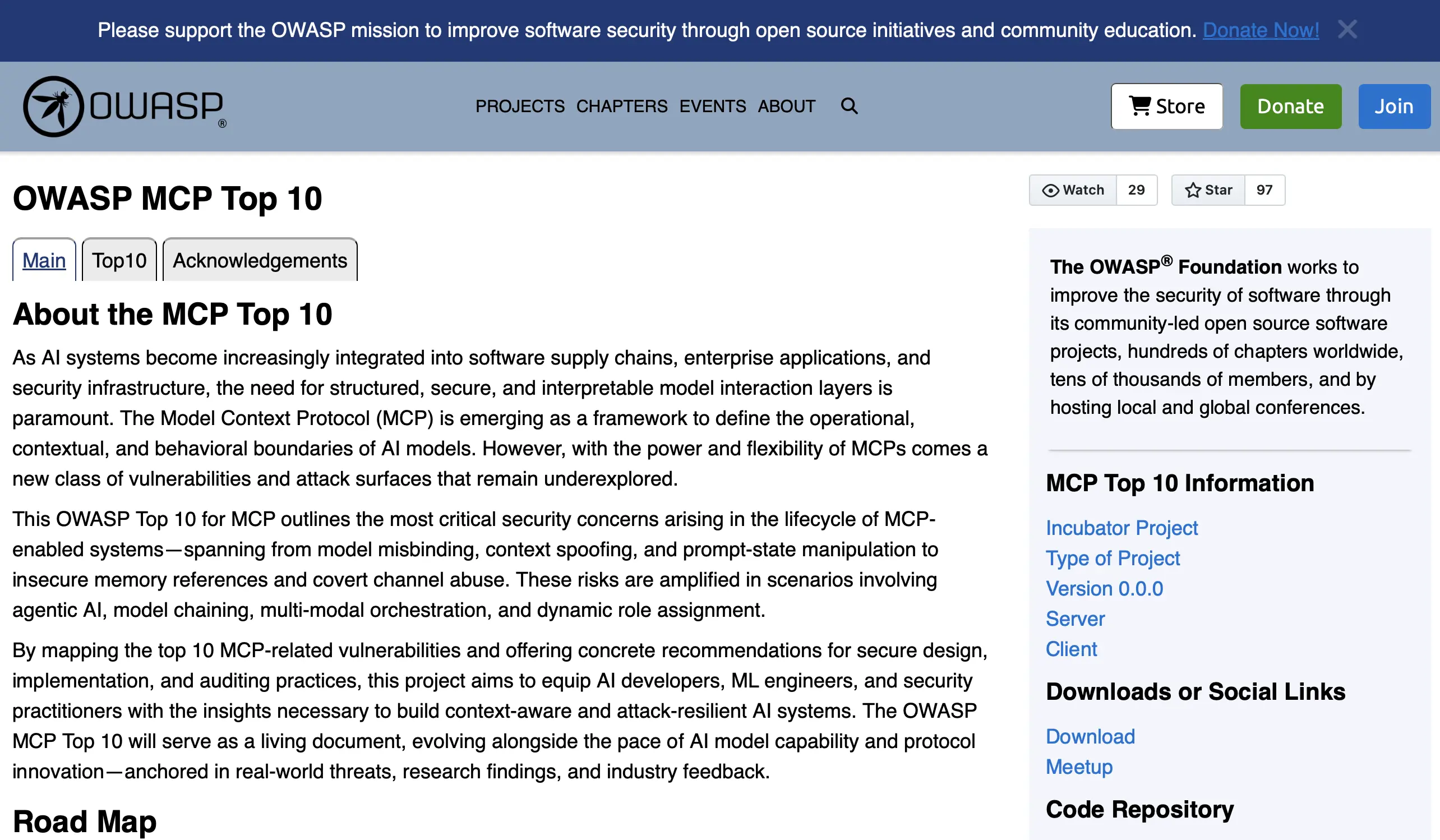1440x840 pixels.
Task: Click the Watch button with eye icon
Action: pos(1073,190)
